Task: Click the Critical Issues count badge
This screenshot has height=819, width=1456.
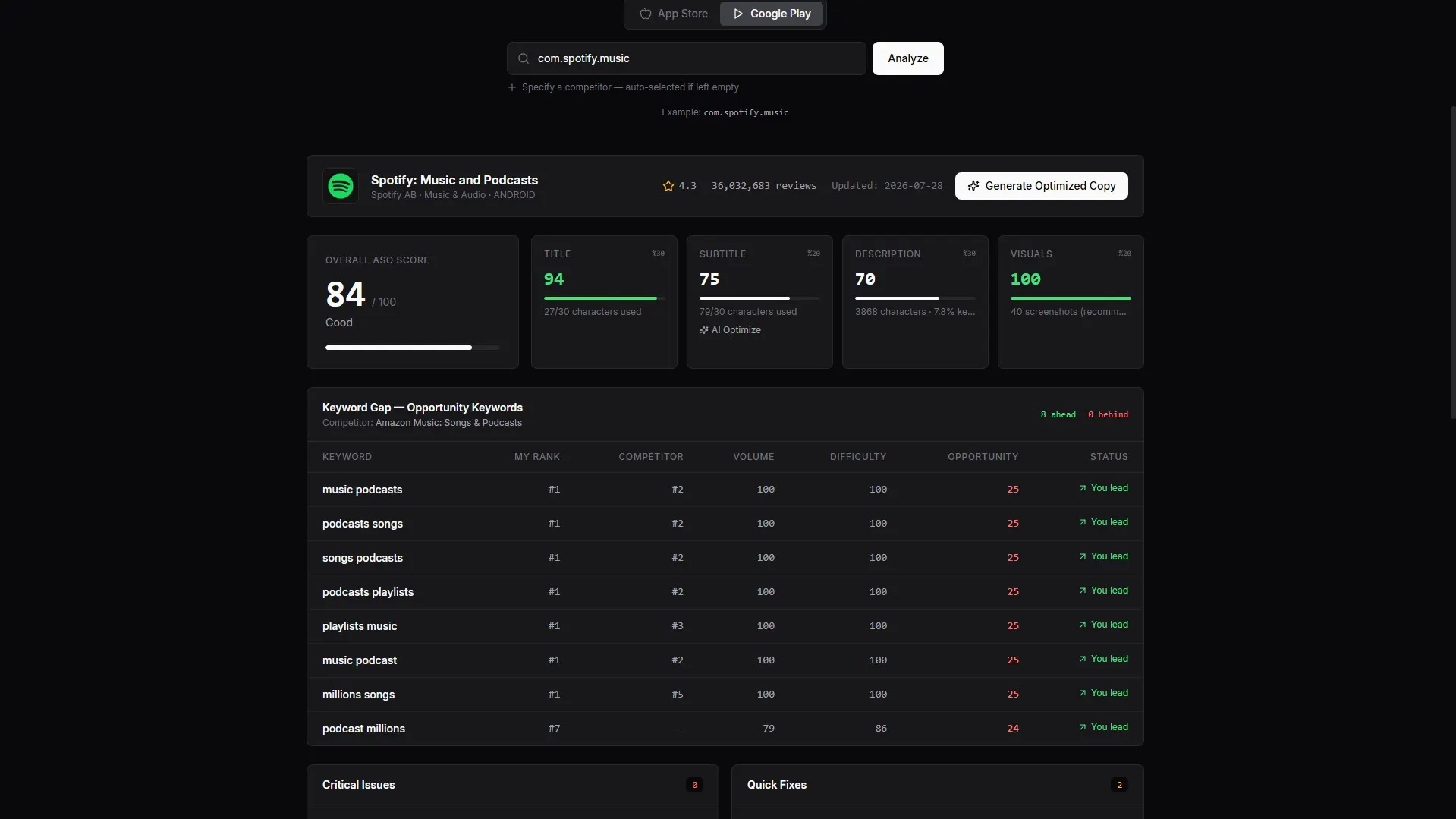Action: click(x=694, y=785)
